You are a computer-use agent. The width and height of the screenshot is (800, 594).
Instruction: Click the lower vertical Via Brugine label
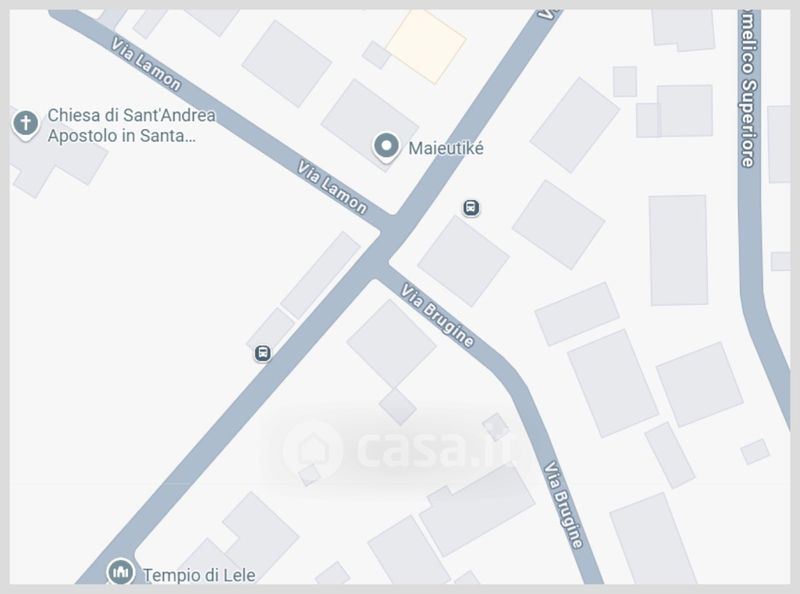point(563,505)
